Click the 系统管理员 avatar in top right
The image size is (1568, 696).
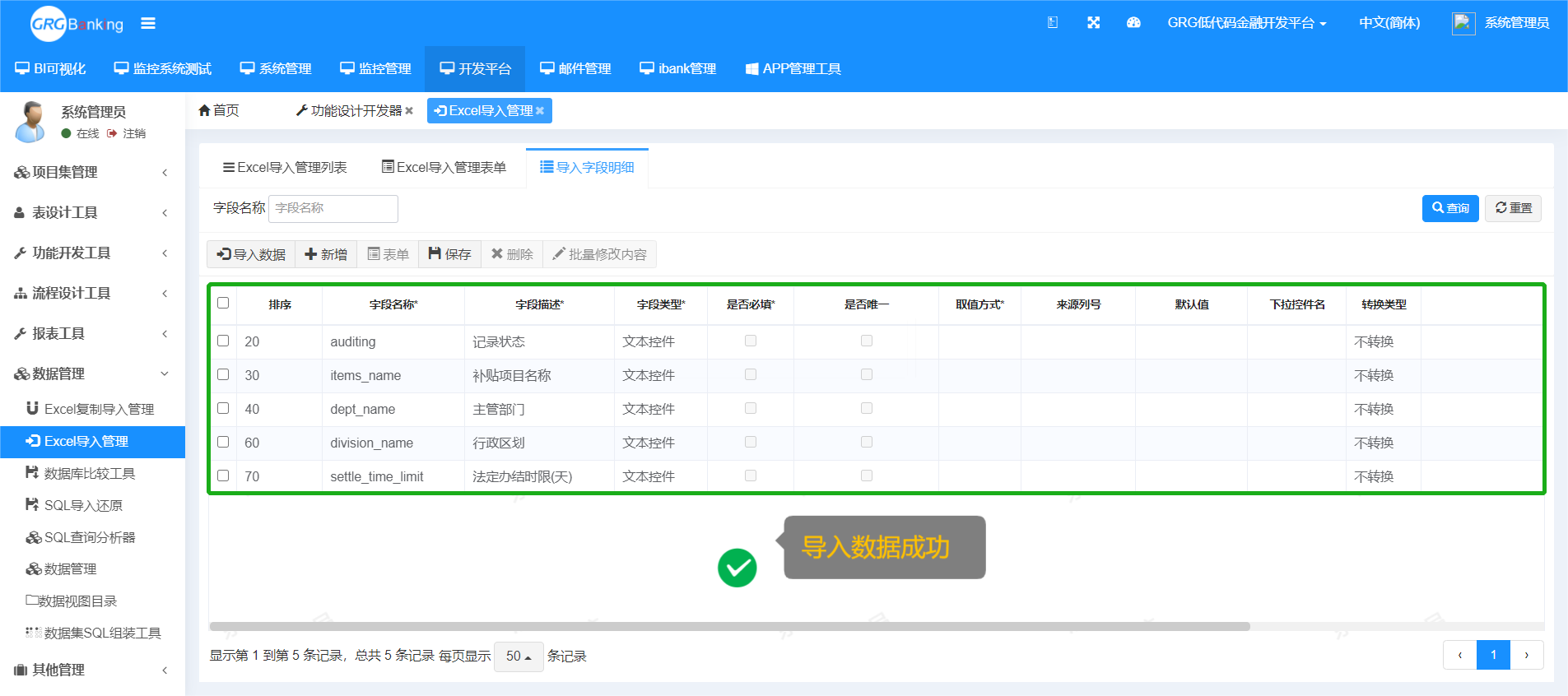[x=1463, y=23]
